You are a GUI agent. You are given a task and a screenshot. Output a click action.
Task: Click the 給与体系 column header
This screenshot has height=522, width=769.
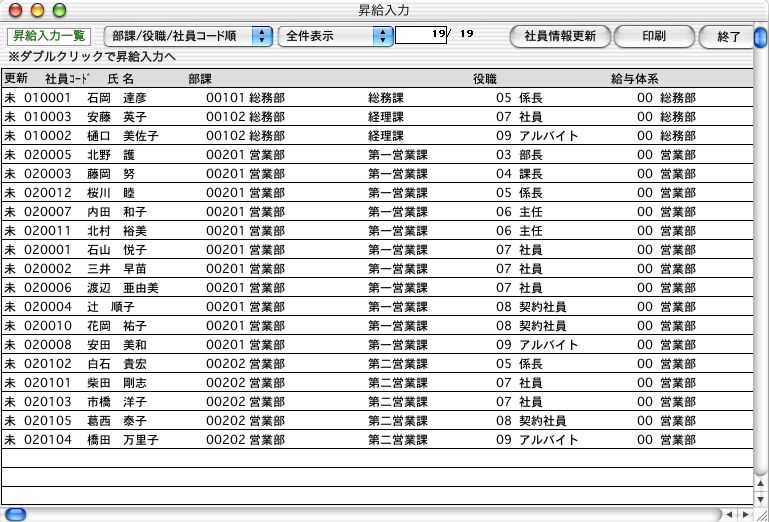[633, 78]
